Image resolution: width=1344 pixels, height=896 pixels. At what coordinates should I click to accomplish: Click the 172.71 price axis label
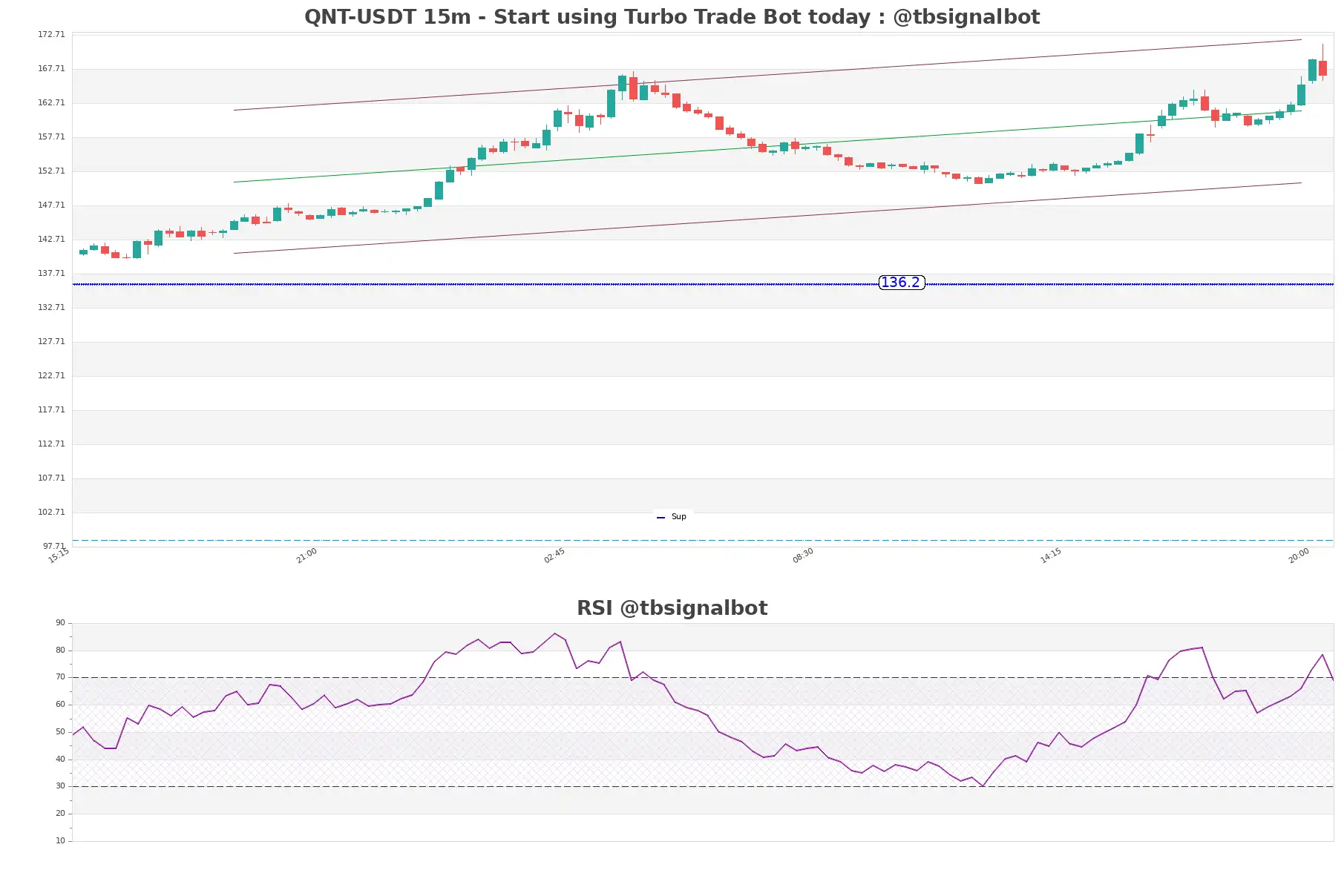(51, 34)
